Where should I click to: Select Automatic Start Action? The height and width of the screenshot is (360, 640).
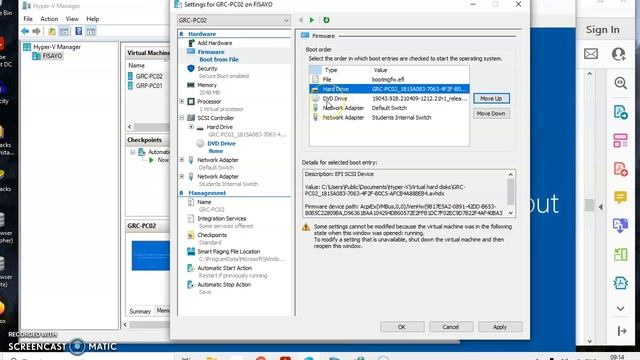[224, 268]
